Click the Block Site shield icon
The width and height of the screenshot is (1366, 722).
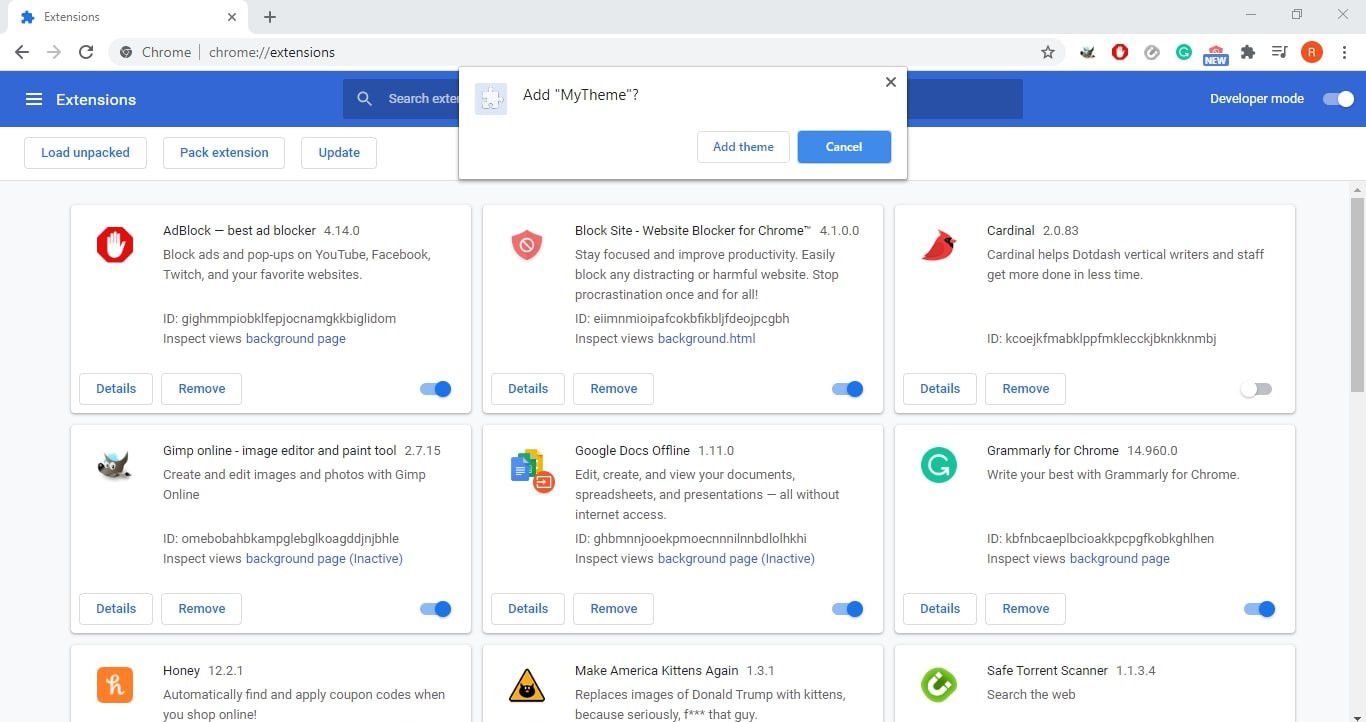tap(527, 245)
